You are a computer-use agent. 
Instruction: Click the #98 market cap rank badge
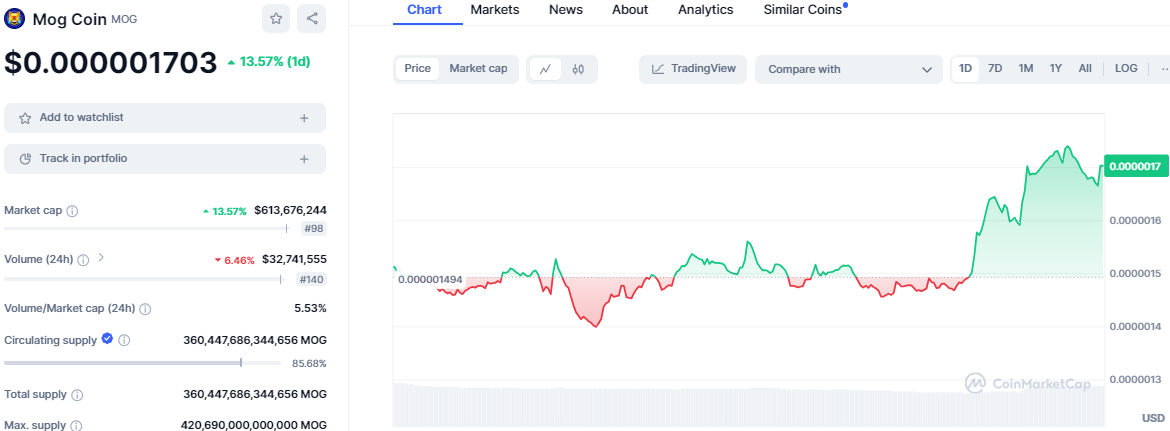click(313, 230)
